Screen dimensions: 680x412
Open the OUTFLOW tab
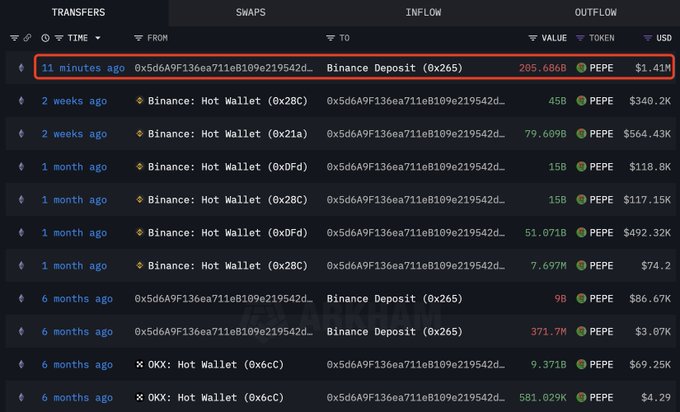(595, 12)
